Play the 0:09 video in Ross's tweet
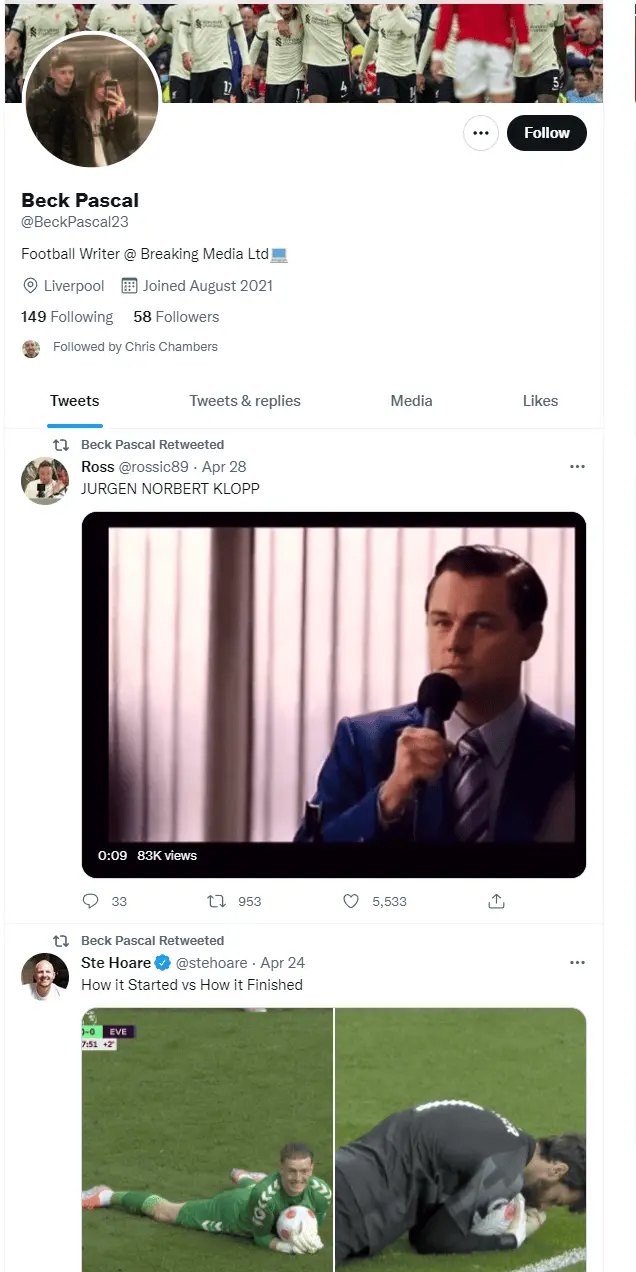 pyautogui.click(x=333, y=695)
